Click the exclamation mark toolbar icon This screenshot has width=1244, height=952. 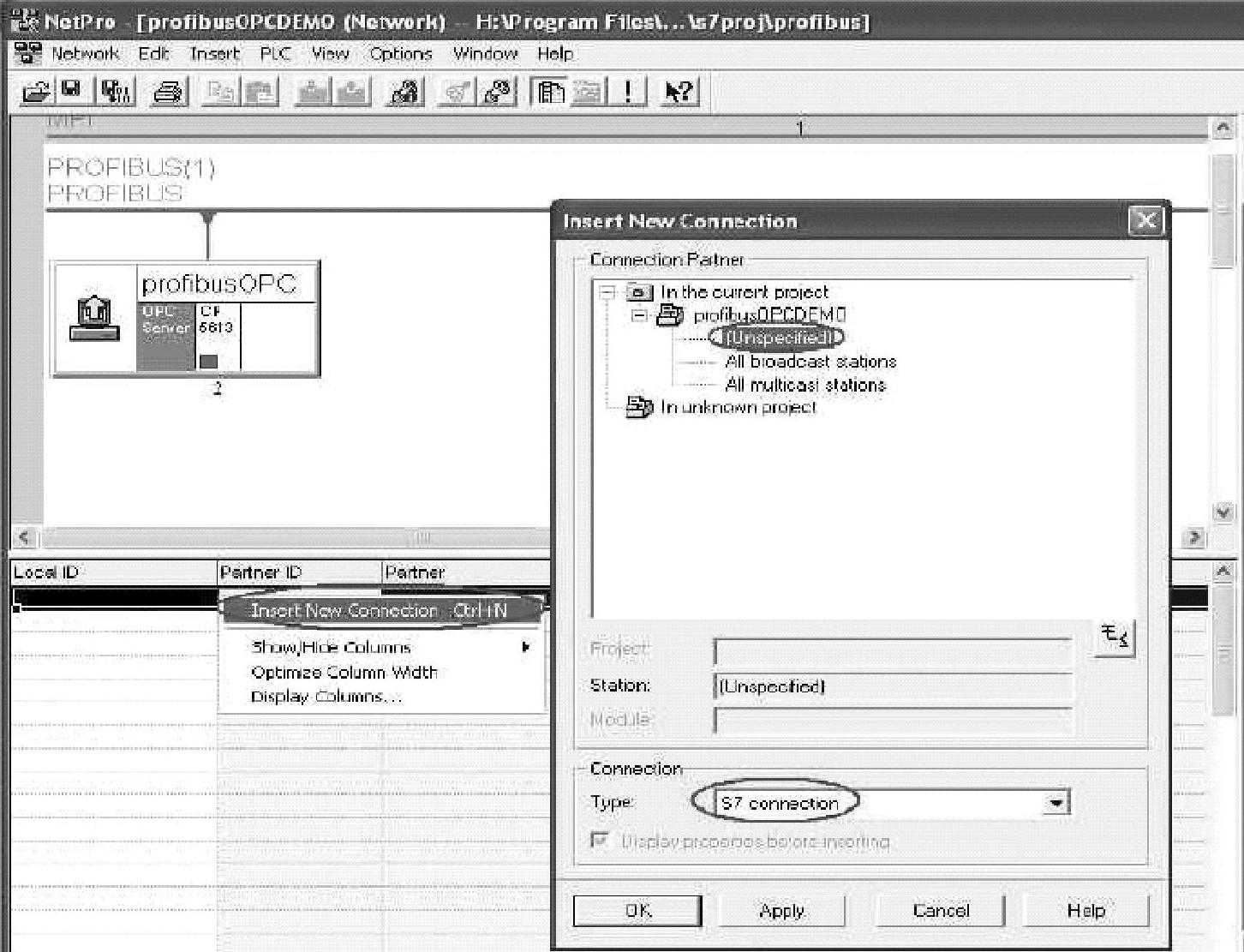pos(629,92)
